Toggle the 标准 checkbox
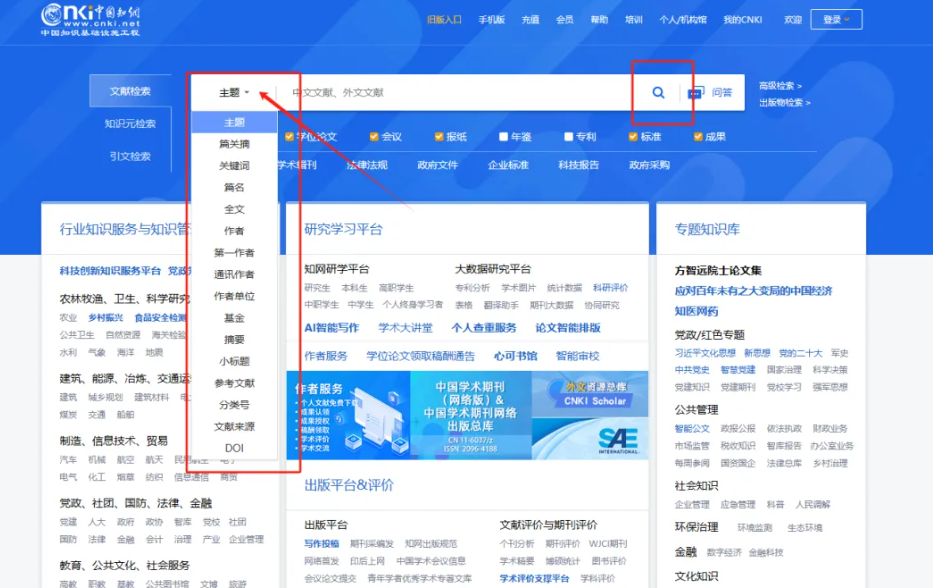933x588 pixels. click(633, 137)
